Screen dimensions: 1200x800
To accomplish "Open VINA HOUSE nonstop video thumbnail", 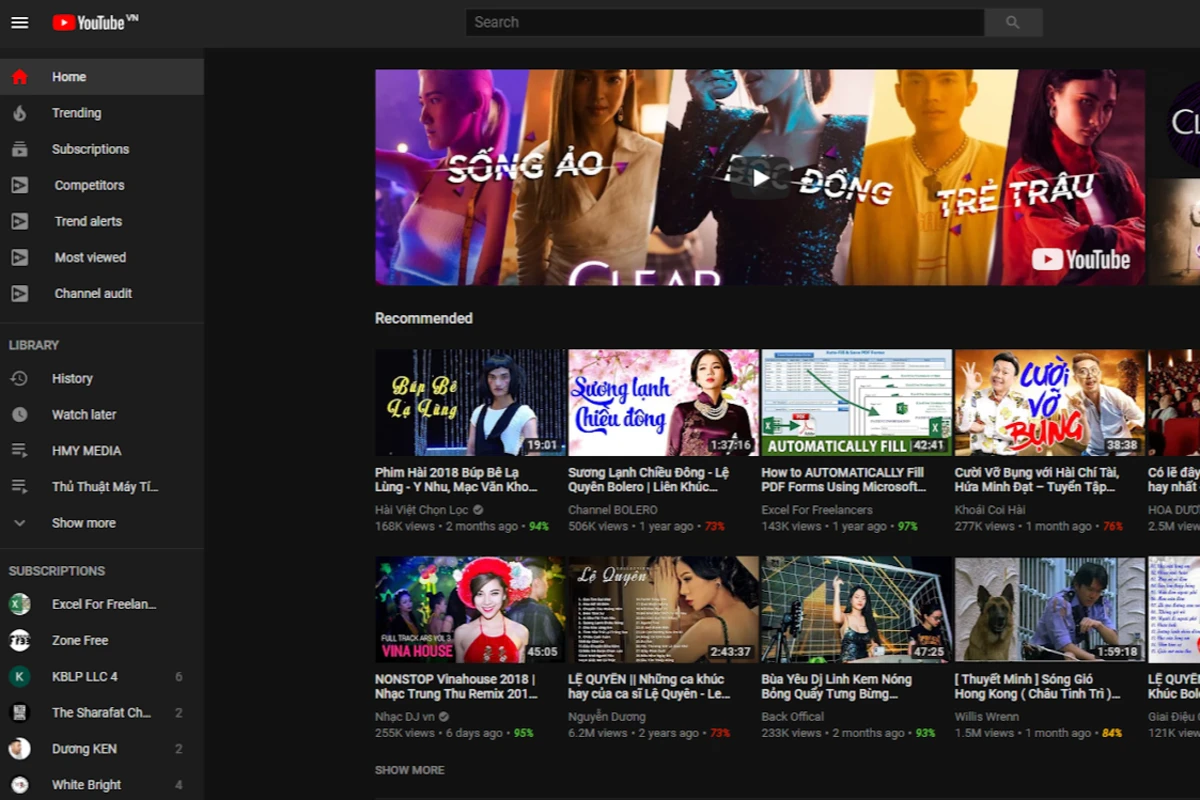I will click(x=470, y=609).
